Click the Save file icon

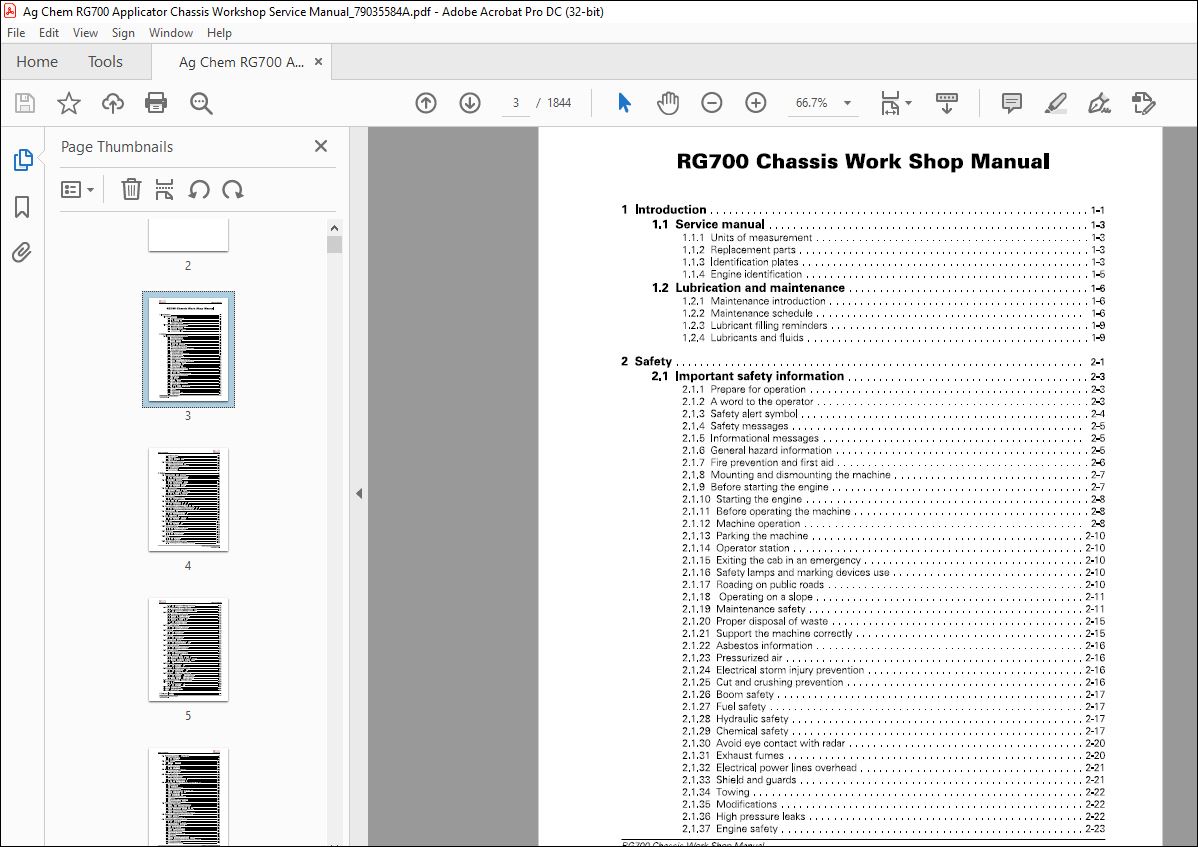click(24, 103)
